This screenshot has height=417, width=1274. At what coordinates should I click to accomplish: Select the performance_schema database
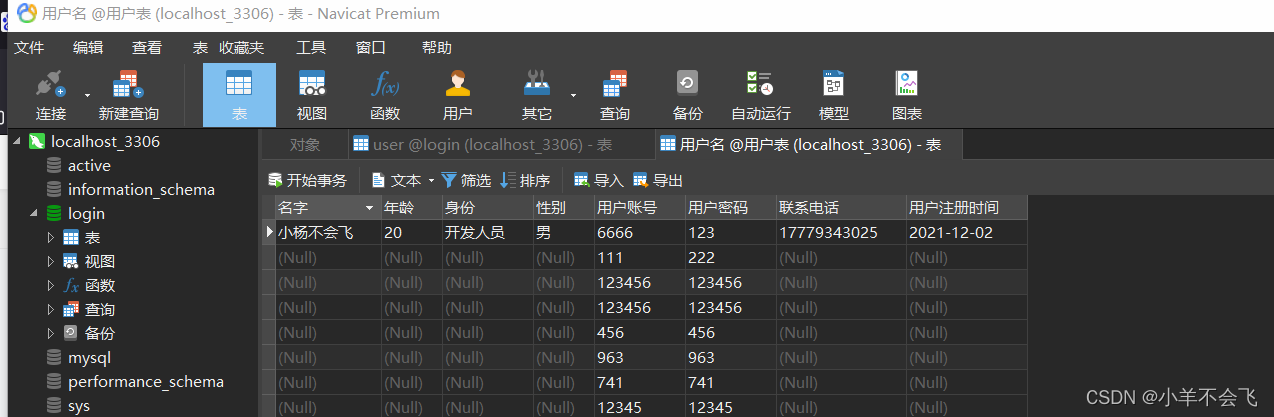click(146, 382)
